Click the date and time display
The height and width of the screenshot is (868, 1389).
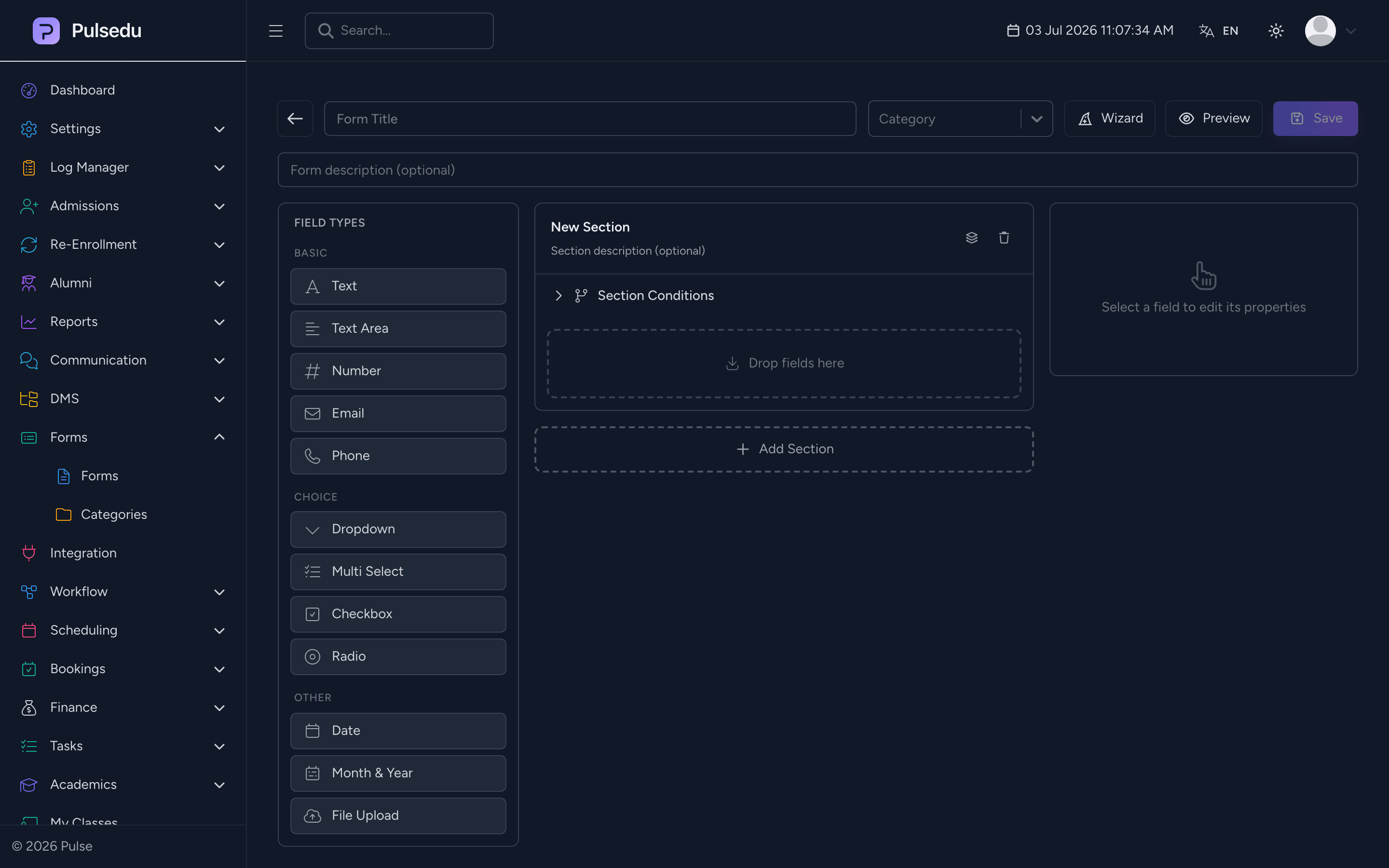click(x=1090, y=30)
